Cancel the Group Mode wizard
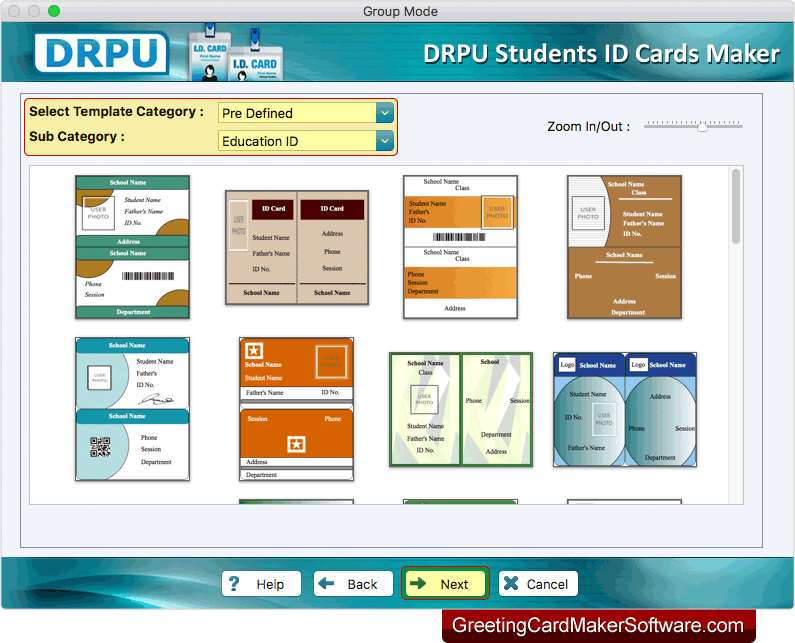795x643 pixels. [538, 584]
